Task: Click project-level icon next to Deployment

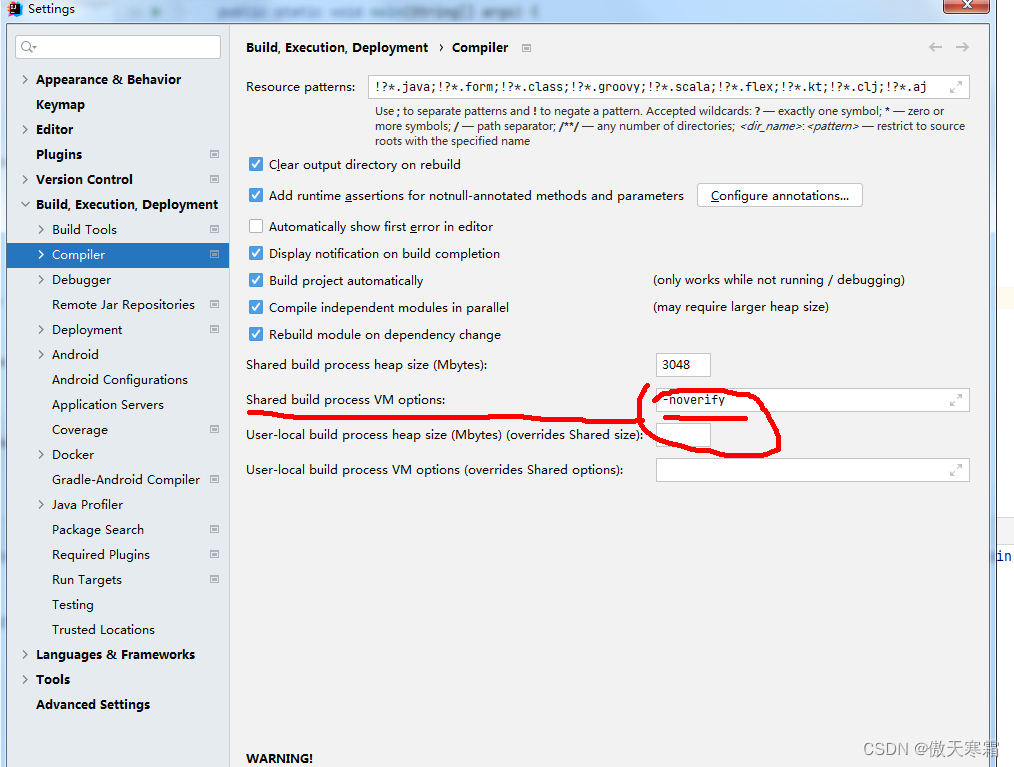Action: (x=215, y=329)
